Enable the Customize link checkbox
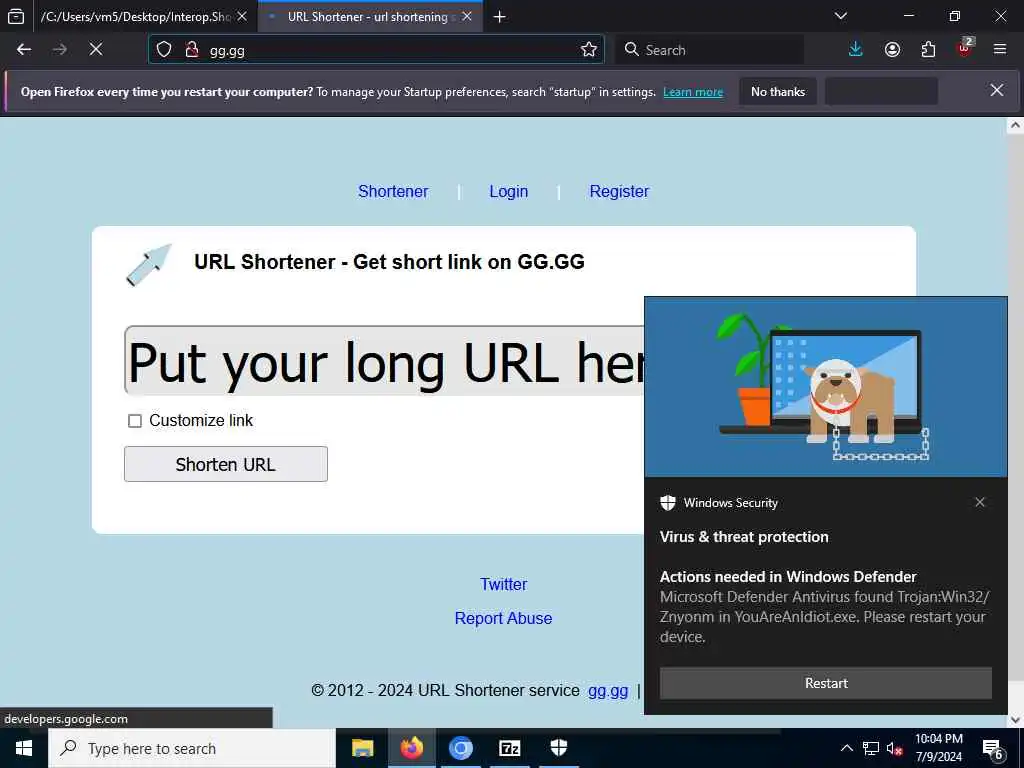The height and width of the screenshot is (768, 1024). point(135,421)
